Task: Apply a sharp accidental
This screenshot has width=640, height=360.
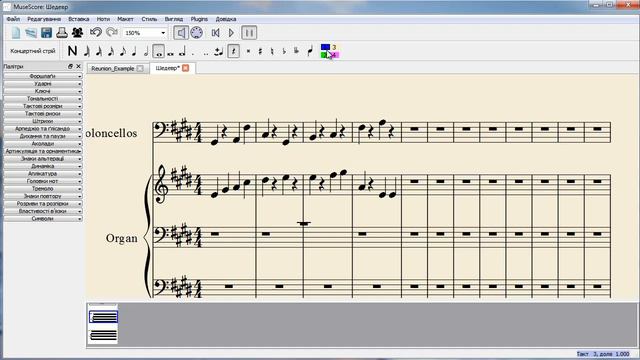Action: tap(260, 51)
